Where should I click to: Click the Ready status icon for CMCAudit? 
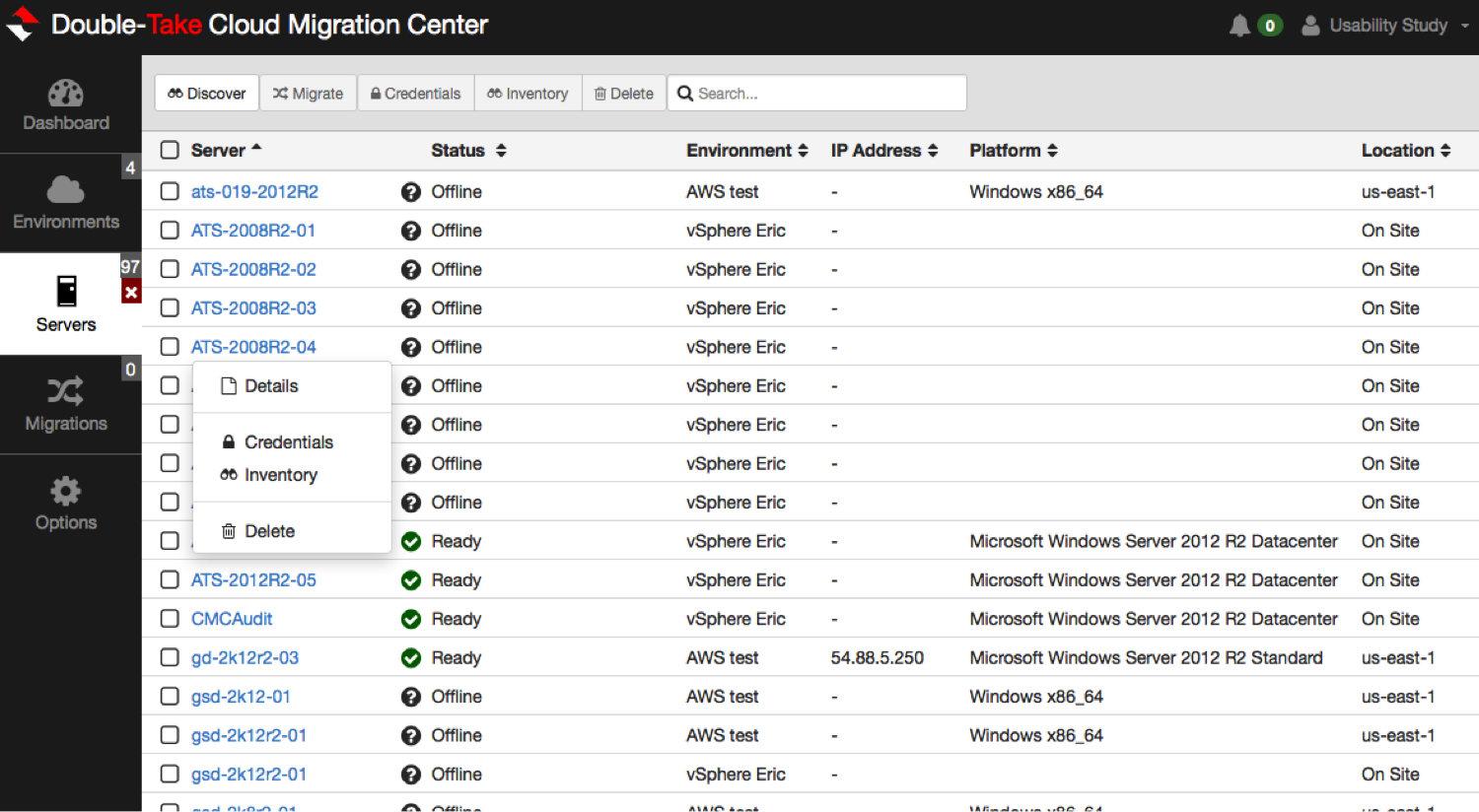click(411, 619)
